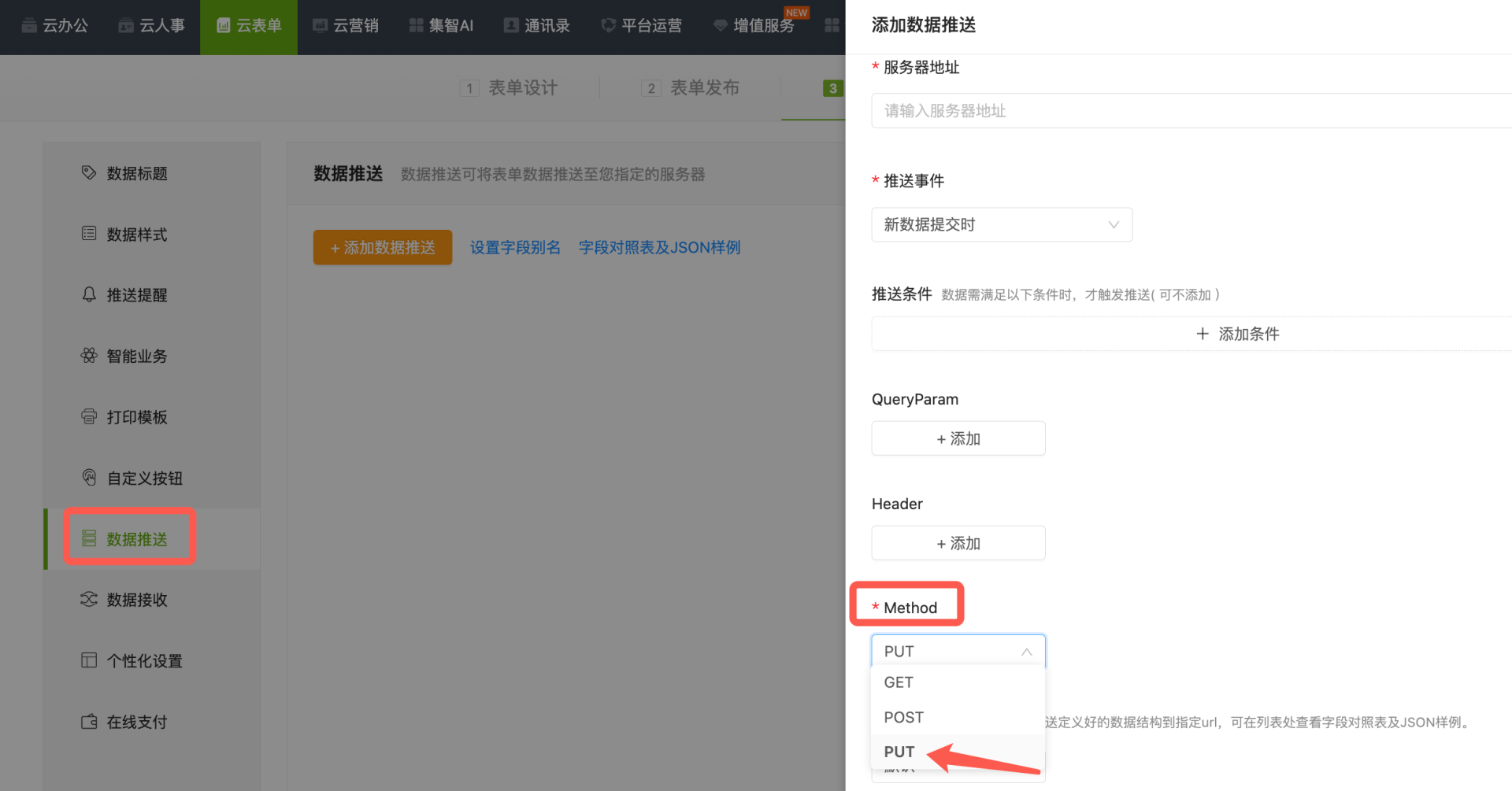This screenshot has height=791, width=1512.
Task: Click the wallet icon for 在线支付
Action: [89, 722]
